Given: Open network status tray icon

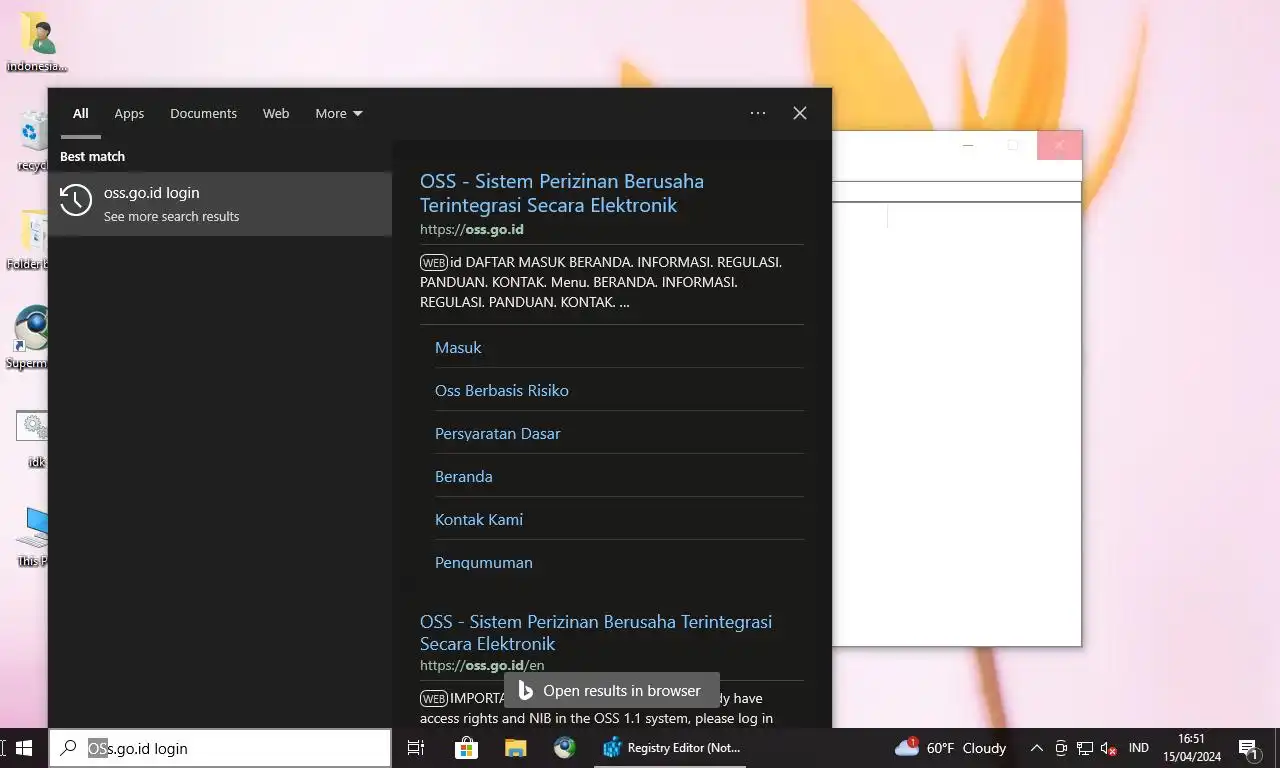Looking at the screenshot, I should point(1084,748).
